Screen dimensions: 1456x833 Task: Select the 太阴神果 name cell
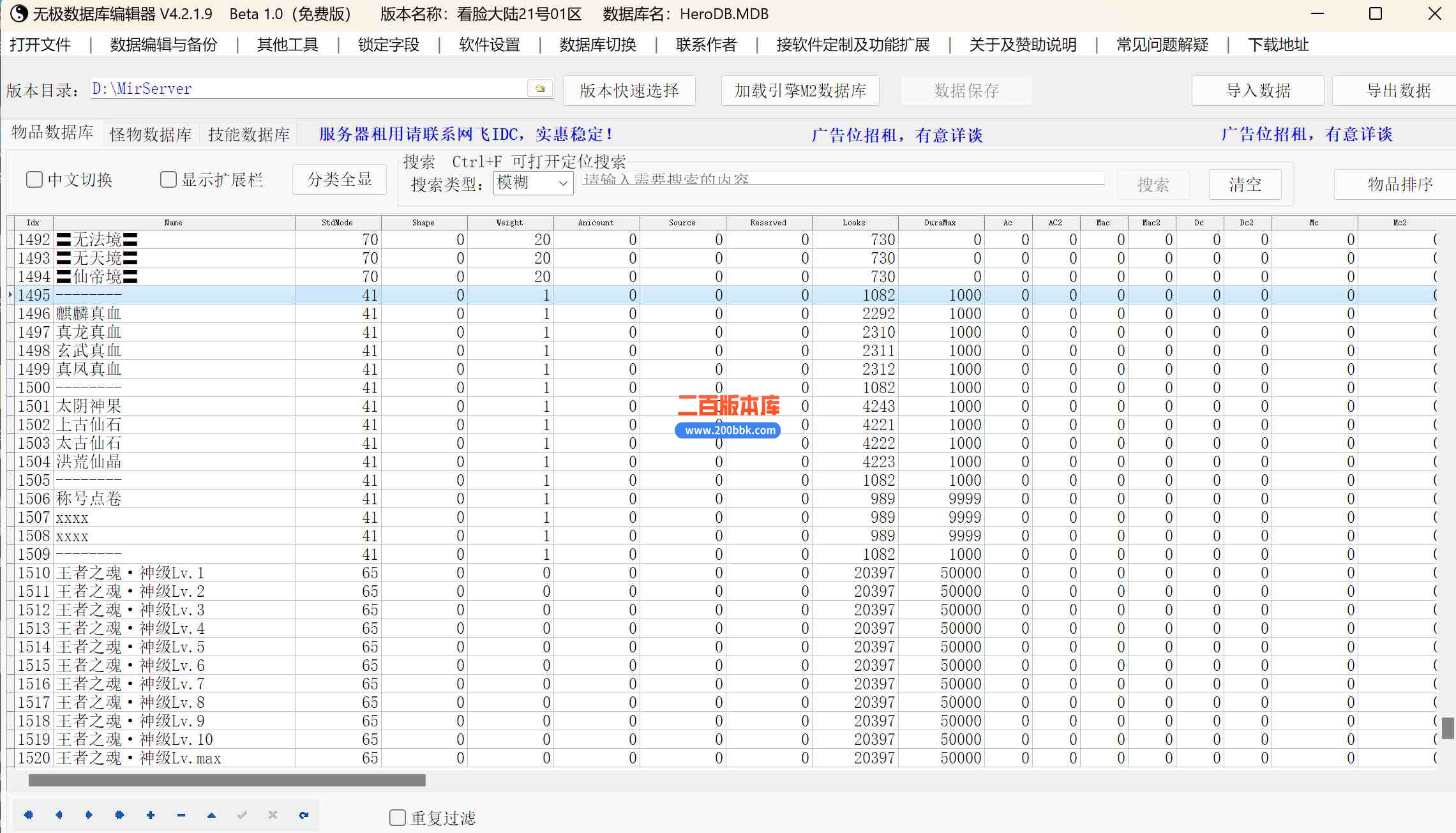pos(174,406)
